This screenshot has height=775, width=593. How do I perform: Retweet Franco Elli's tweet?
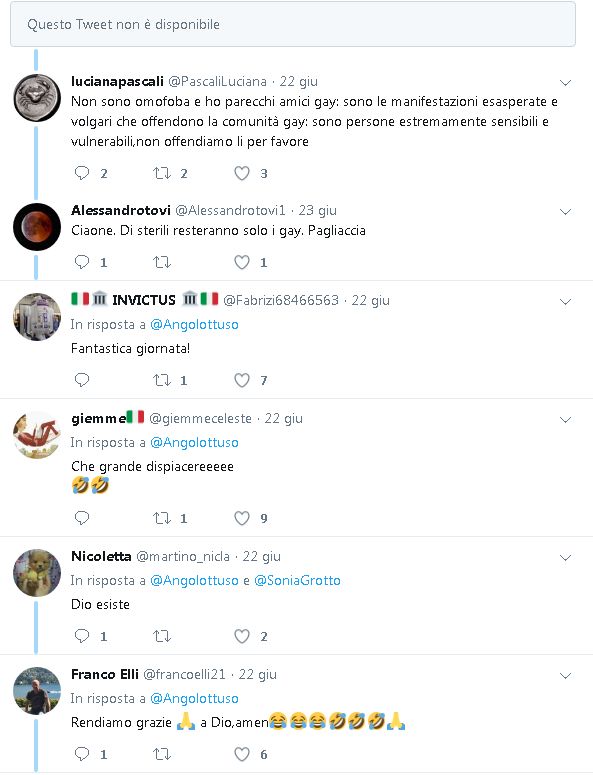(162, 754)
